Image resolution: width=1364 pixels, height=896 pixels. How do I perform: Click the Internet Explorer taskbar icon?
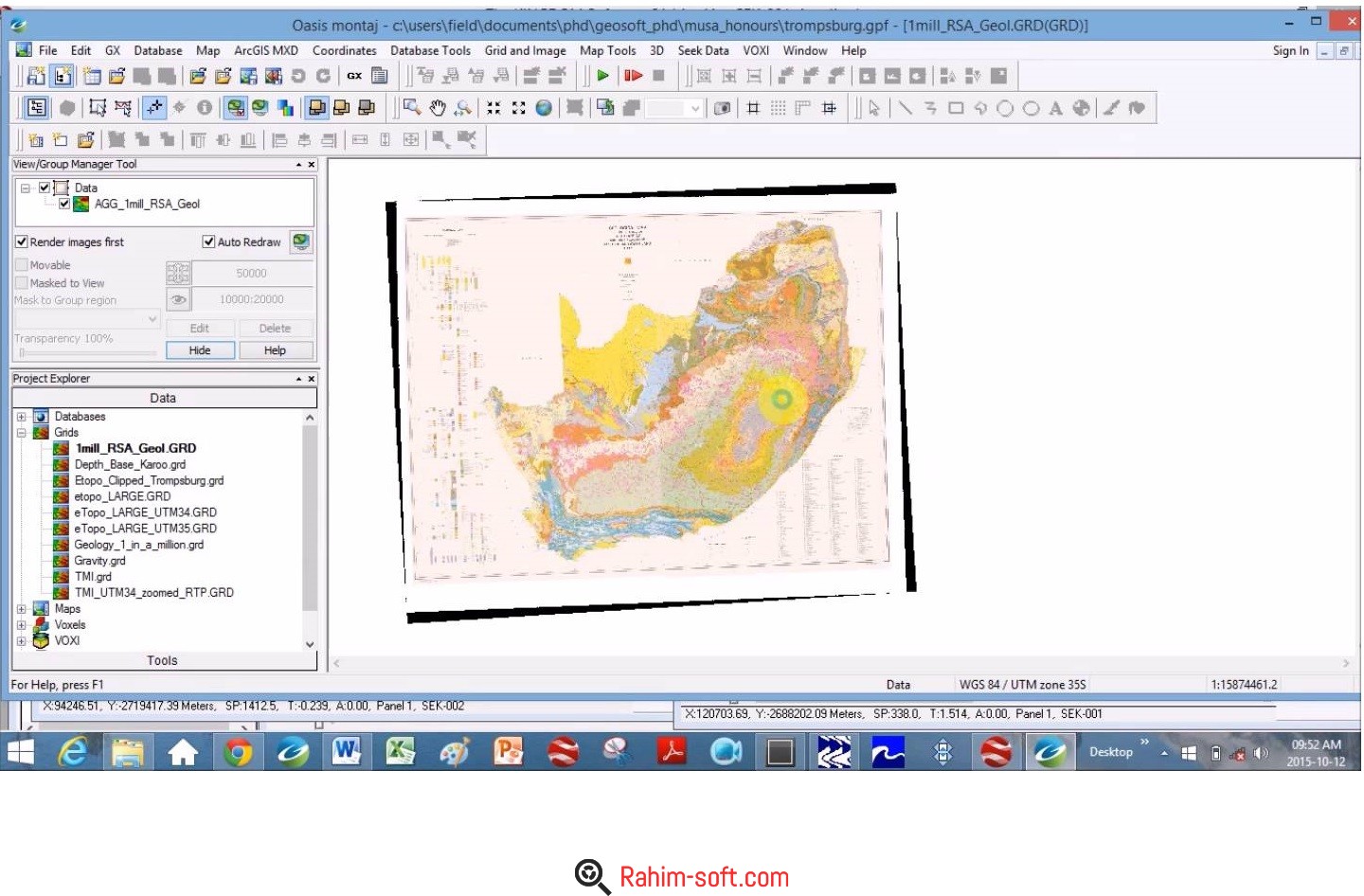click(73, 752)
